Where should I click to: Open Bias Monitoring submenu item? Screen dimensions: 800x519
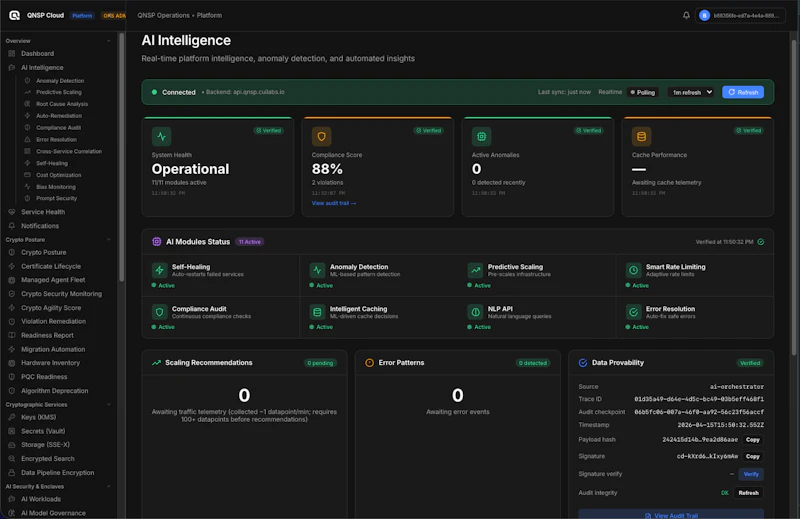(x=56, y=187)
